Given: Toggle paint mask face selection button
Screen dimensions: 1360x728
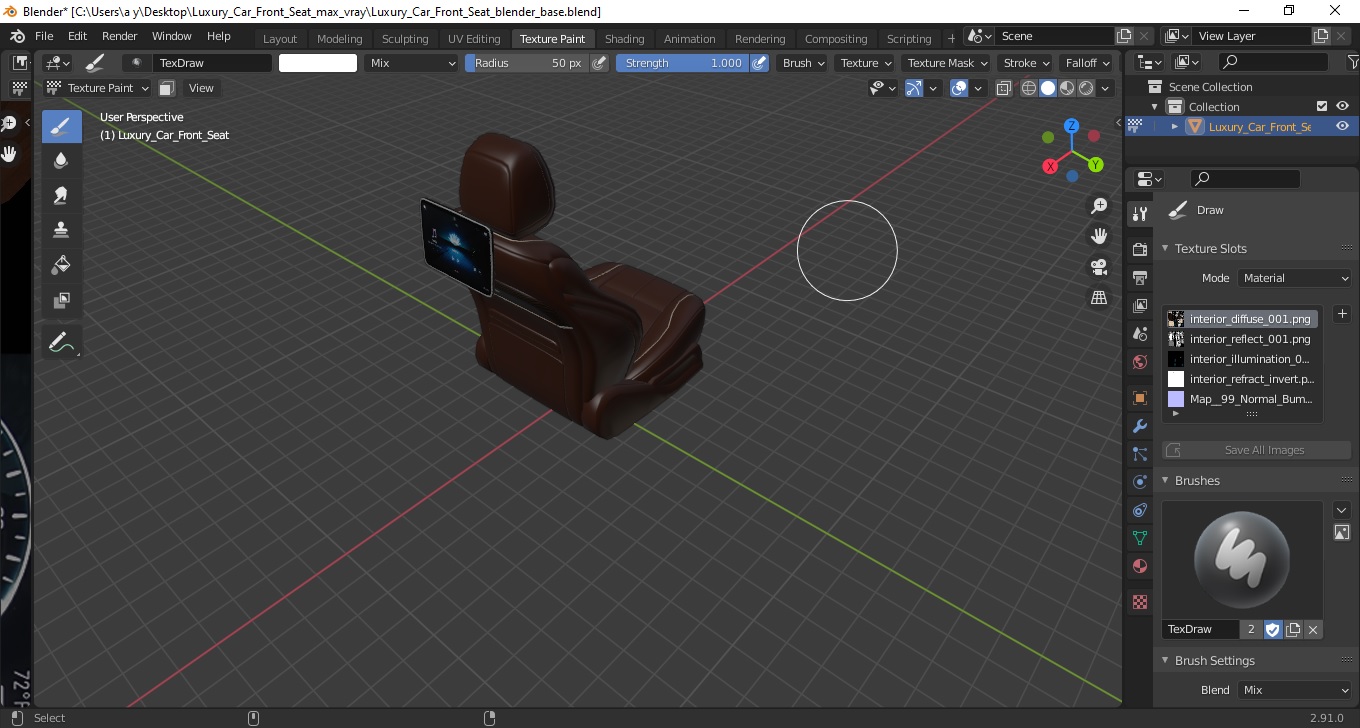Looking at the screenshot, I should (167, 88).
